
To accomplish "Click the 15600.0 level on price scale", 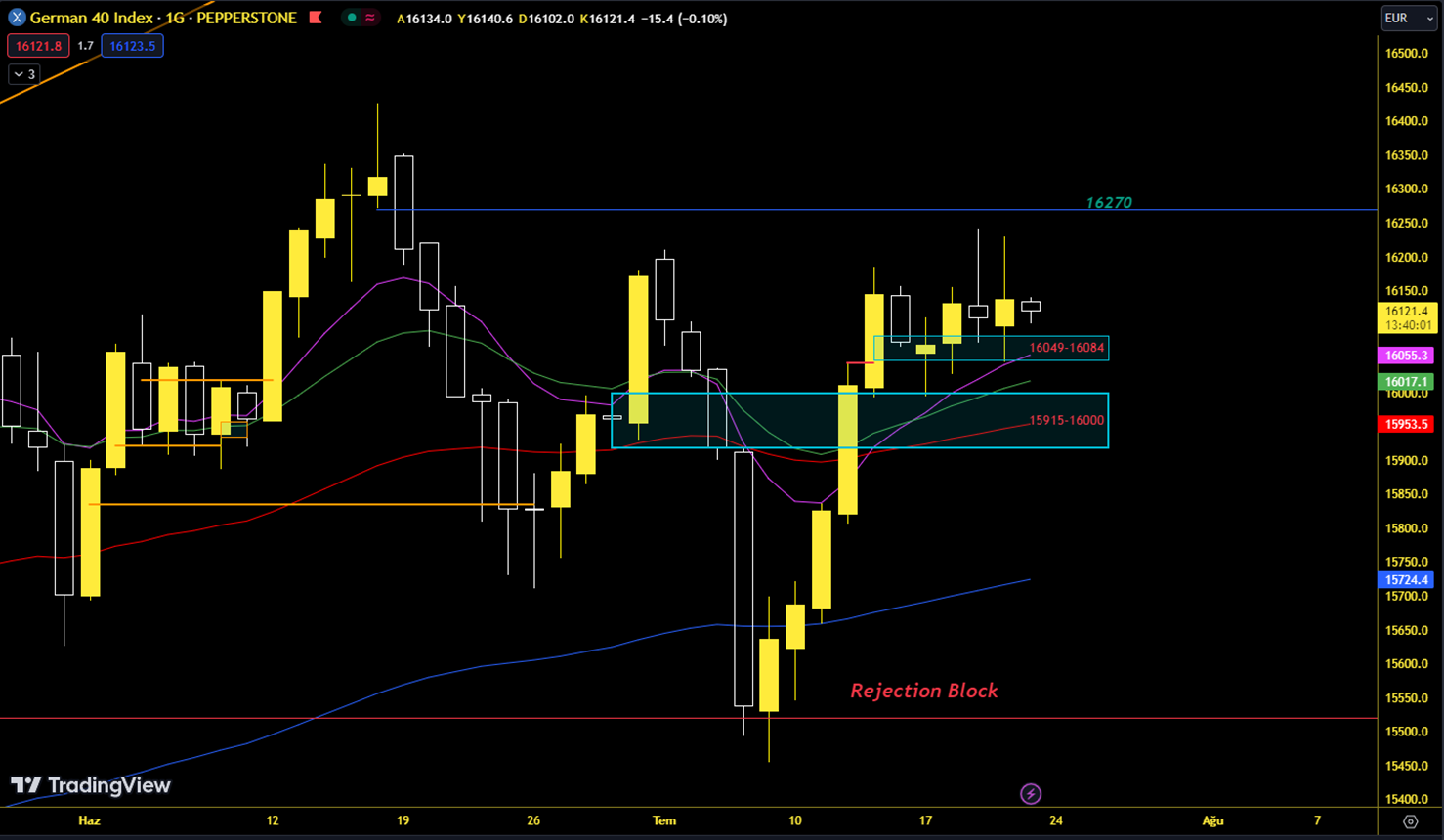I will tap(1407, 664).
